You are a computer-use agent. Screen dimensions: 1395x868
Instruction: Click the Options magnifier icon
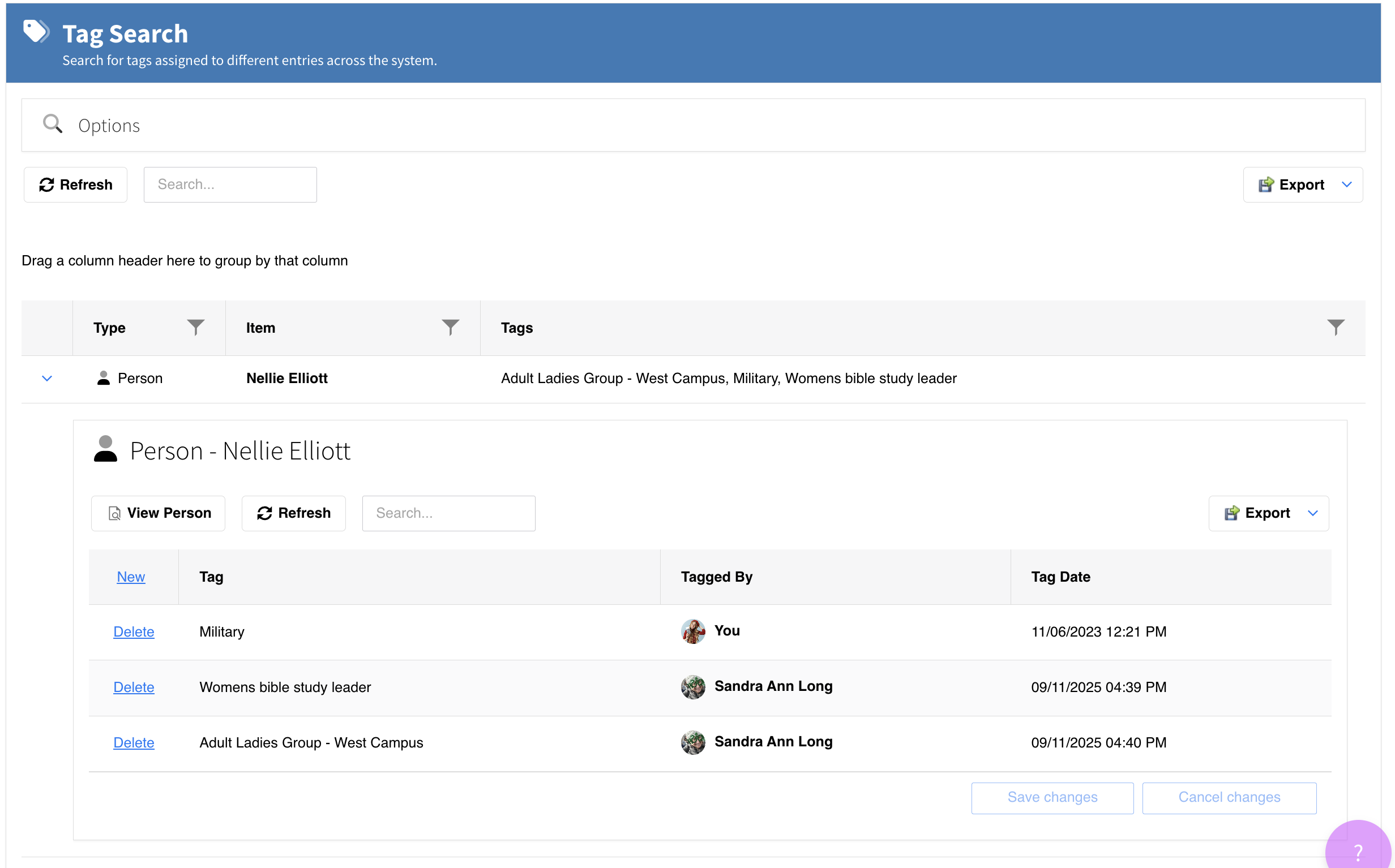point(53,124)
